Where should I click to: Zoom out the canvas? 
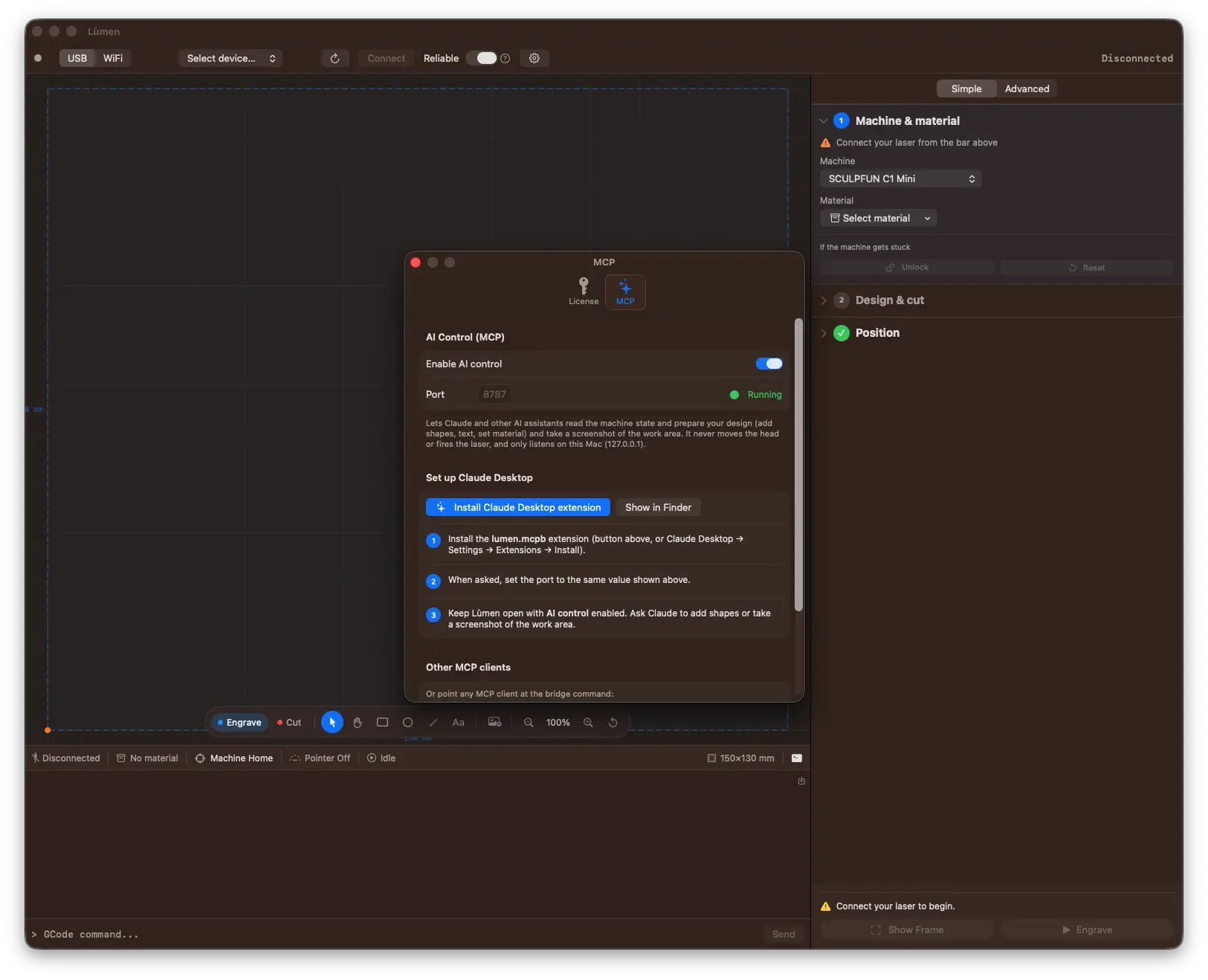tap(529, 722)
